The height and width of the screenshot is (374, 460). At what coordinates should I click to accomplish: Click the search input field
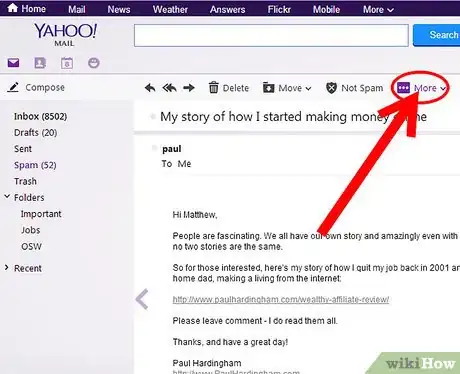[x=271, y=35]
